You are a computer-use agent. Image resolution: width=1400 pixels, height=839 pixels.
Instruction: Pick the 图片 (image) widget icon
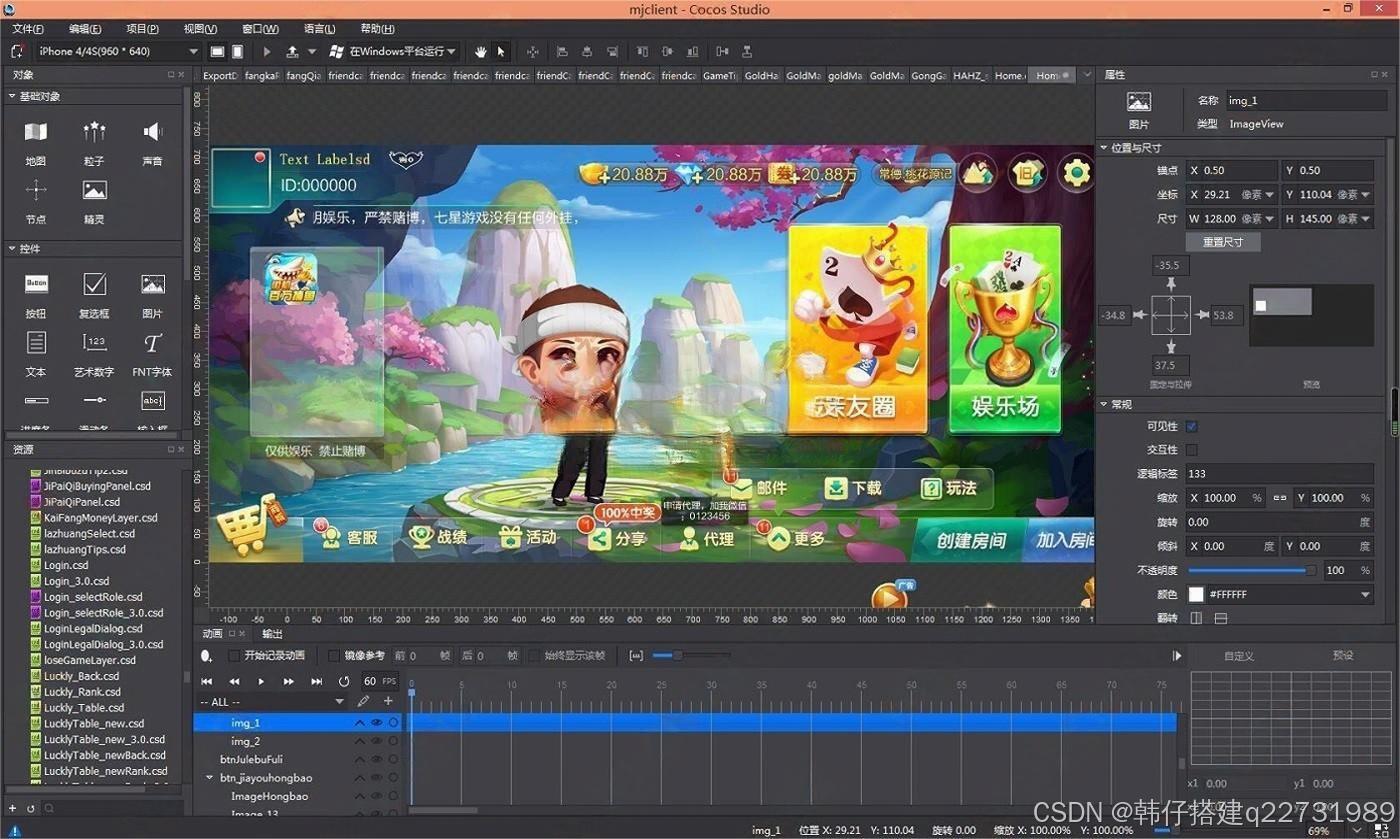[x=152, y=284]
